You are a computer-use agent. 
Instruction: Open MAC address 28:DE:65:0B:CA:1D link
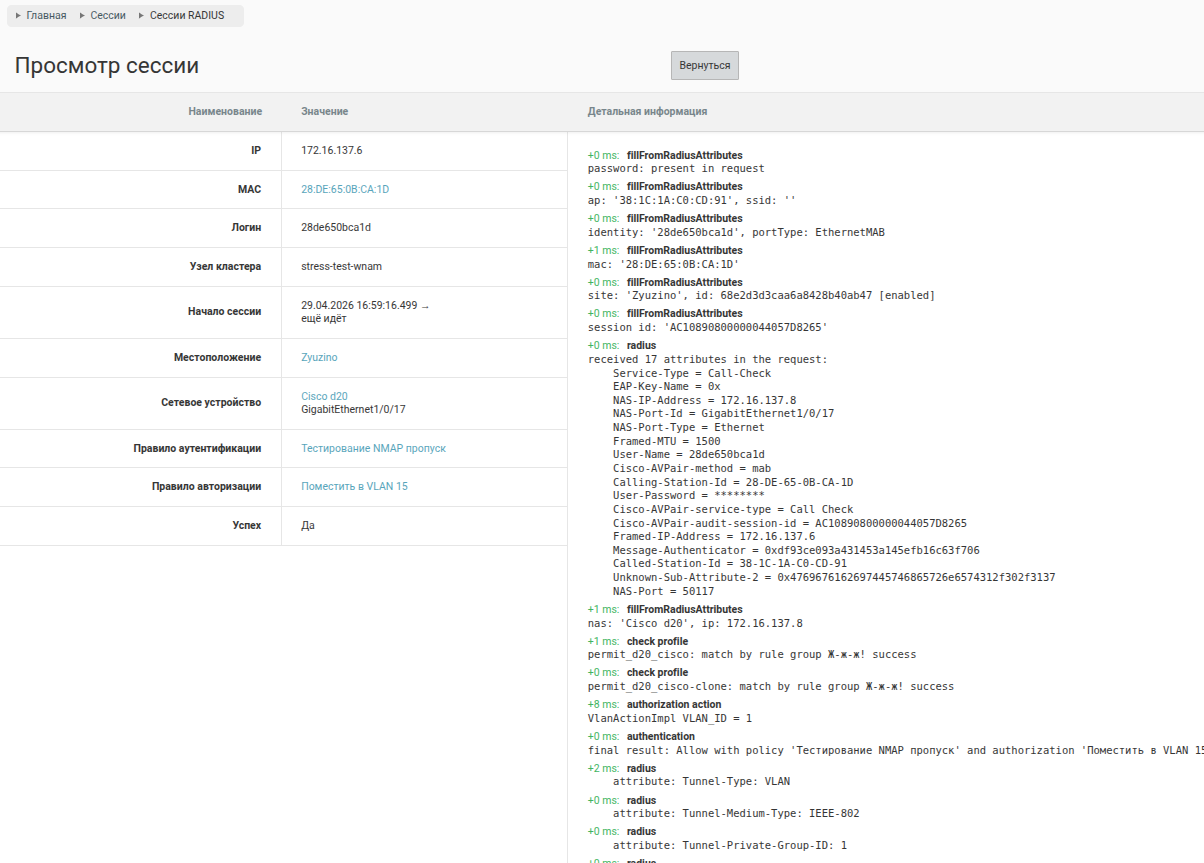(x=345, y=189)
